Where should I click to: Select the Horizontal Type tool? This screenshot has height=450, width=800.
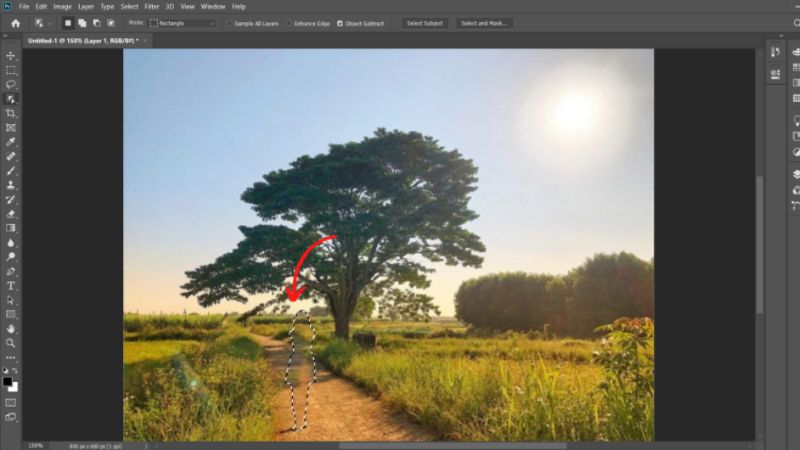coord(11,286)
